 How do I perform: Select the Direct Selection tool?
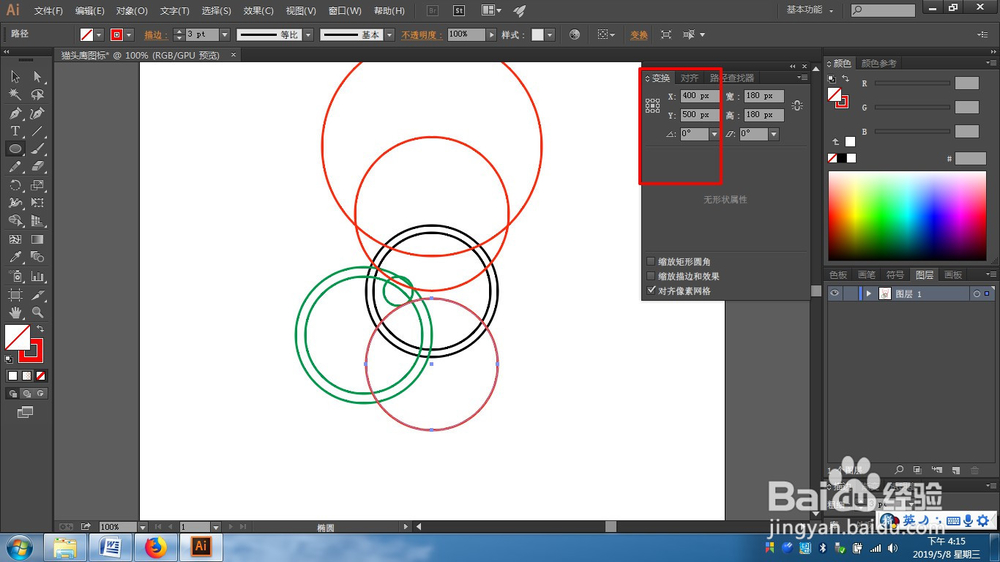[37, 77]
